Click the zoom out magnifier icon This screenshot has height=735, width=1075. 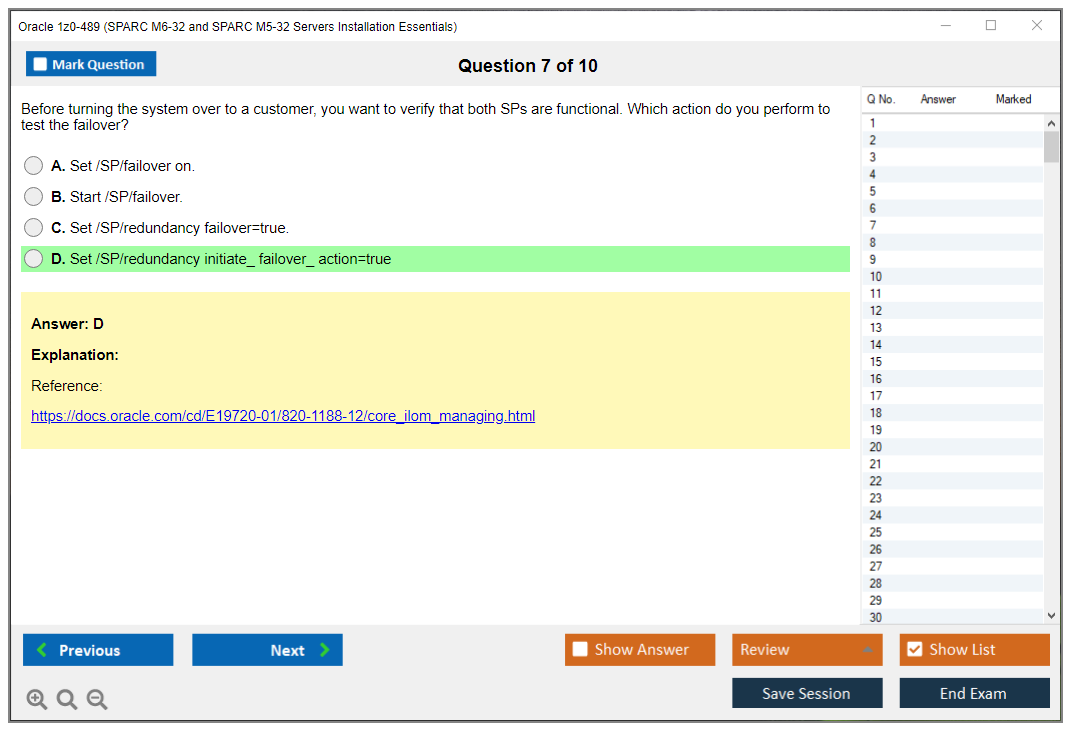pyautogui.click(x=97, y=700)
